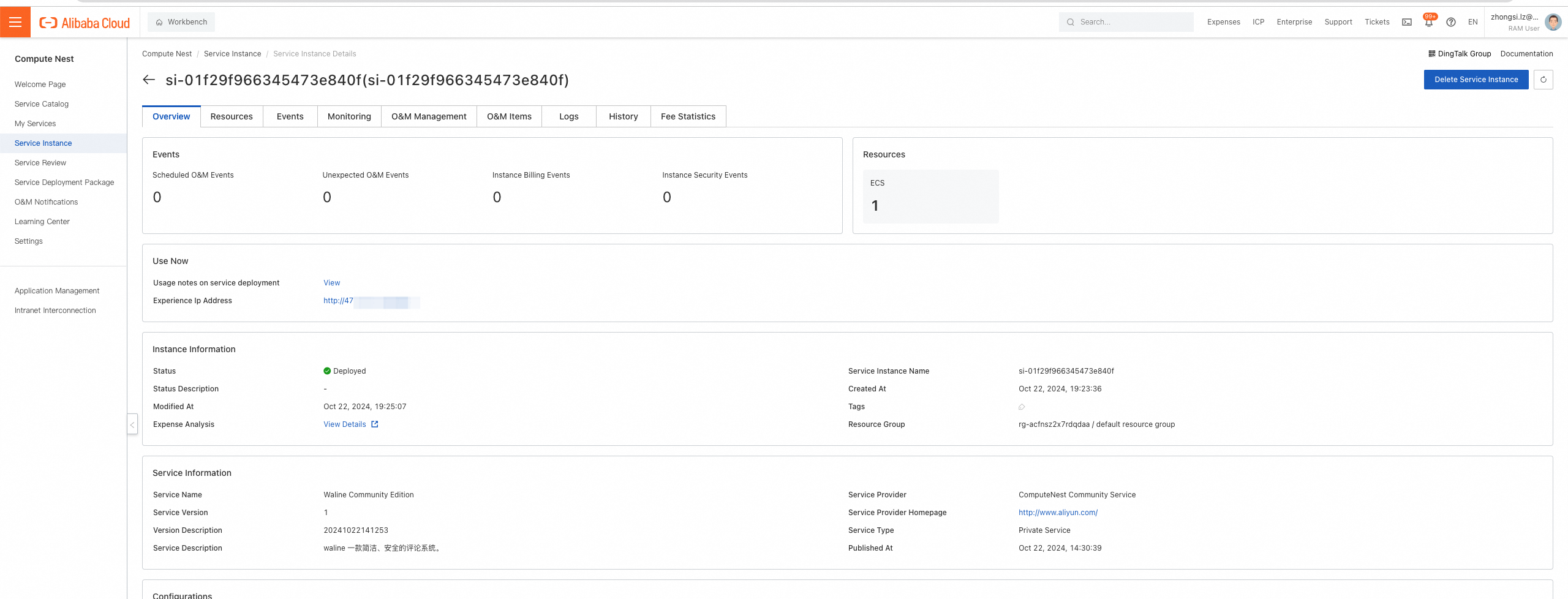Open the Events tab
The height and width of the screenshot is (599, 1568).
pyautogui.click(x=290, y=116)
